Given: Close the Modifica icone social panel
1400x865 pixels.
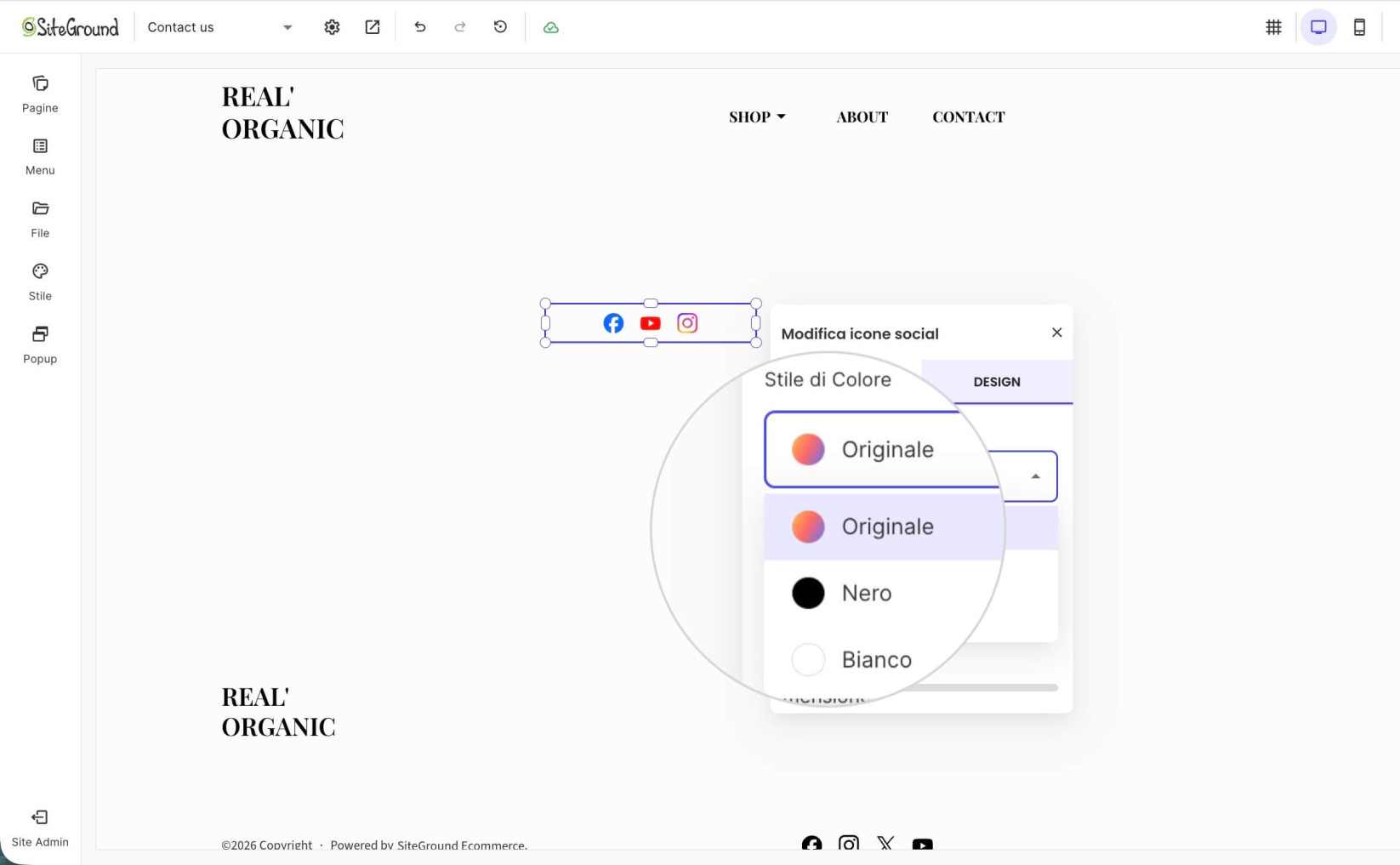Looking at the screenshot, I should [1056, 333].
